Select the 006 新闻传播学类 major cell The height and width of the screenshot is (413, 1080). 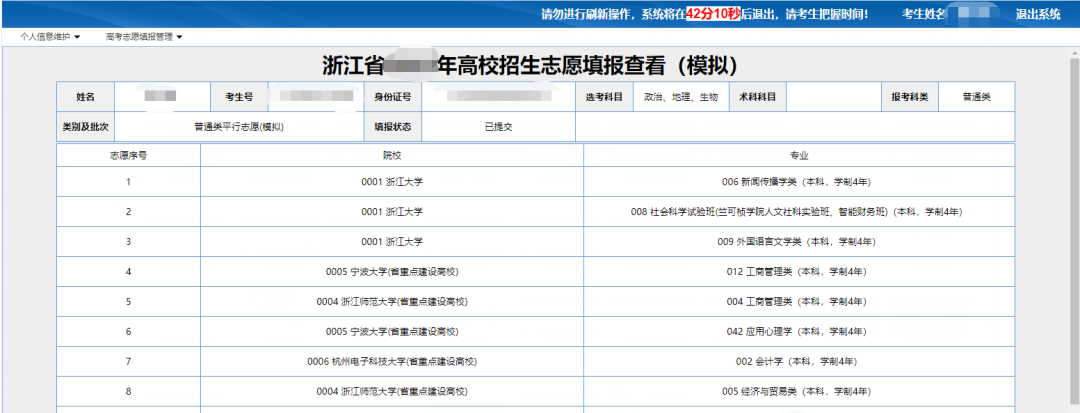(796, 182)
